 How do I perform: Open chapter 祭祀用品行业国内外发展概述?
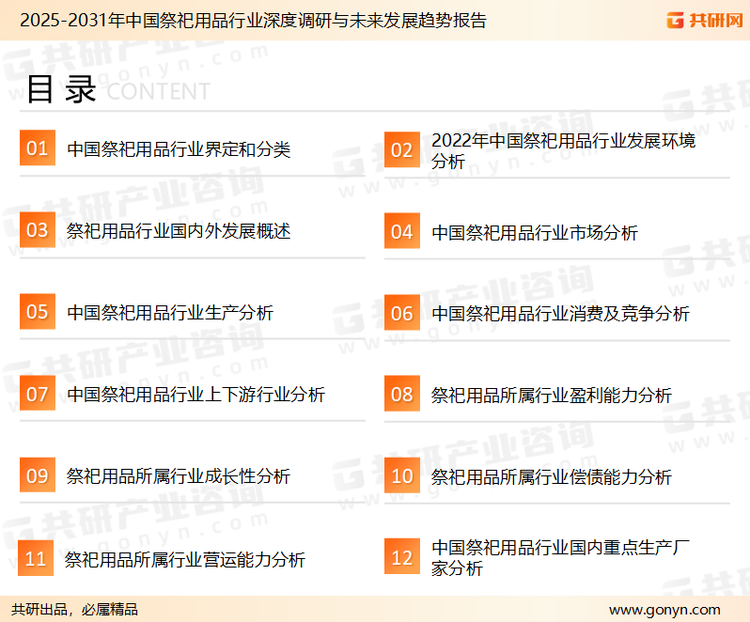pyautogui.click(x=178, y=231)
